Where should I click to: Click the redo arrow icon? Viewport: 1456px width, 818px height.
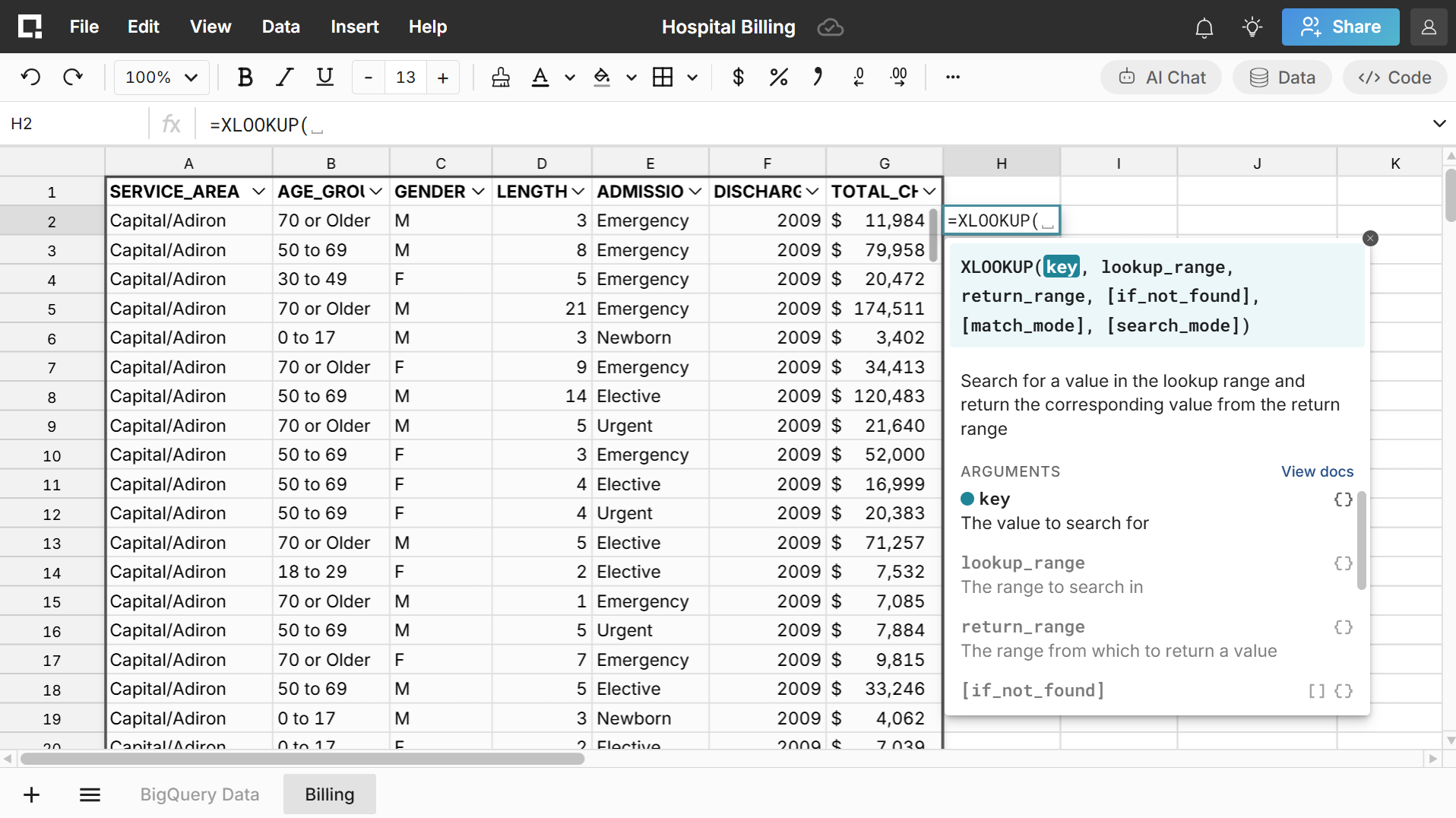tap(73, 78)
